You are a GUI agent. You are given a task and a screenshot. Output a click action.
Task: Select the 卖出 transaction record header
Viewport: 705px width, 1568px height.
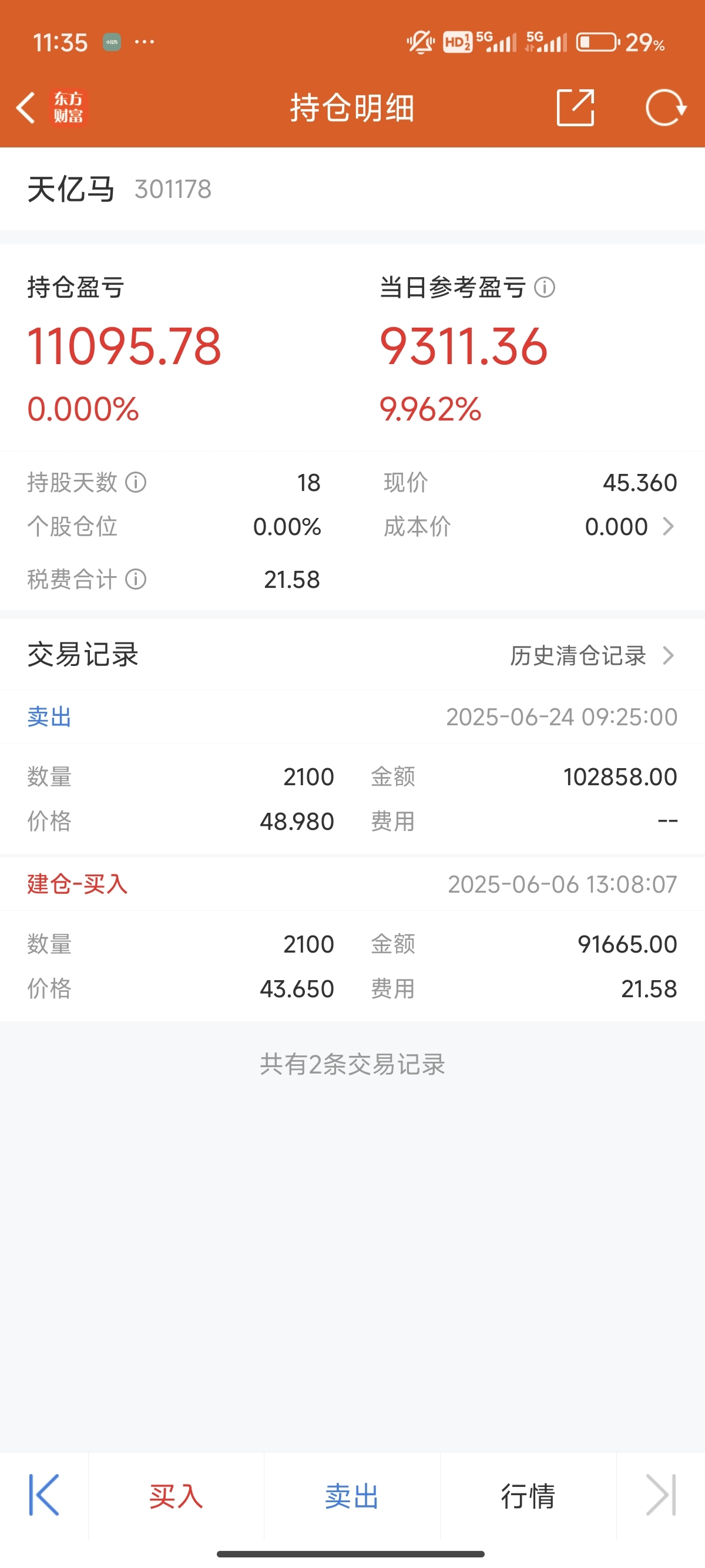(352, 717)
